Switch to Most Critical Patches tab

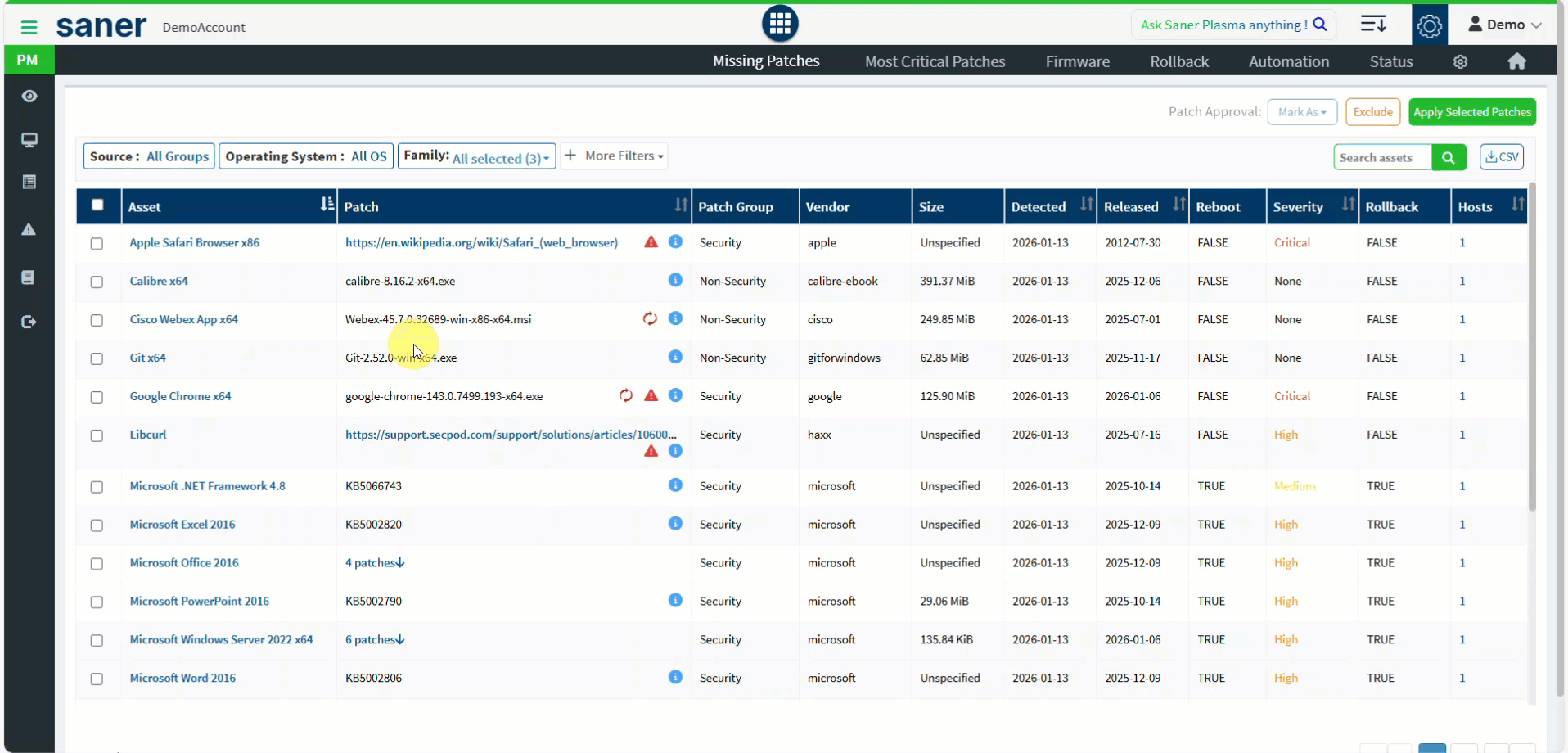pos(935,61)
